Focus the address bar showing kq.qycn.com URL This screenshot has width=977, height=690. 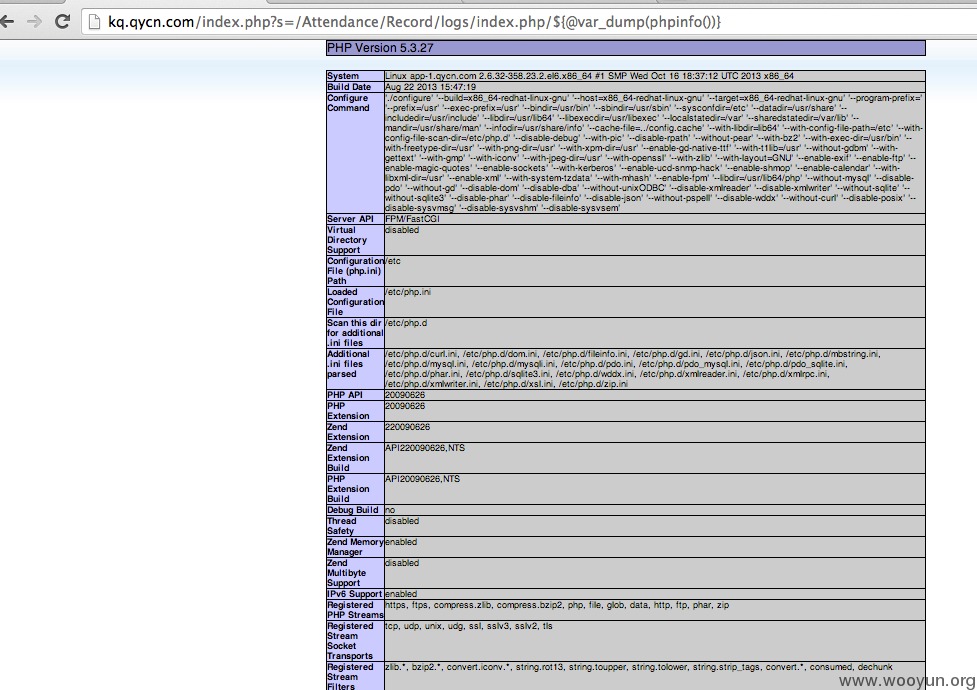(530, 22)
